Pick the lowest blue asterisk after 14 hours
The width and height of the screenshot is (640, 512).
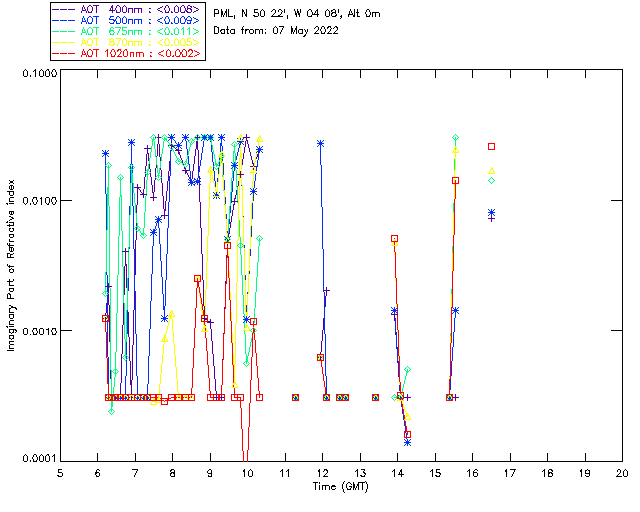(x=407, y=442)
